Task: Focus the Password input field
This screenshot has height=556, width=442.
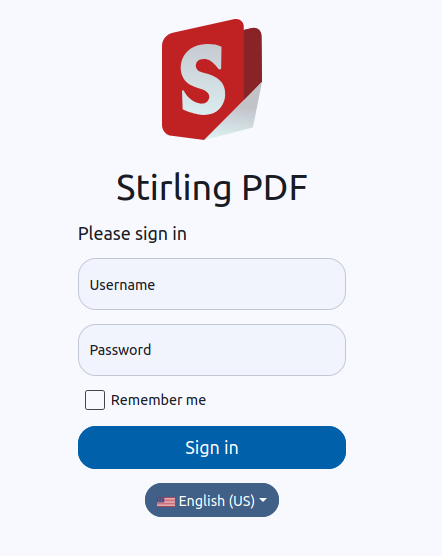Action: 212,350
